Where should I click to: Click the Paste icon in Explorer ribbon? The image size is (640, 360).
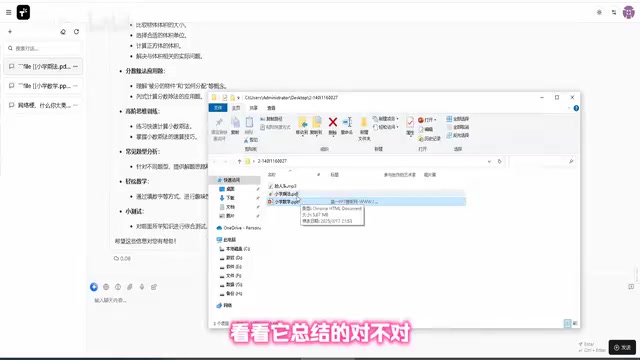tap(249, 126)
